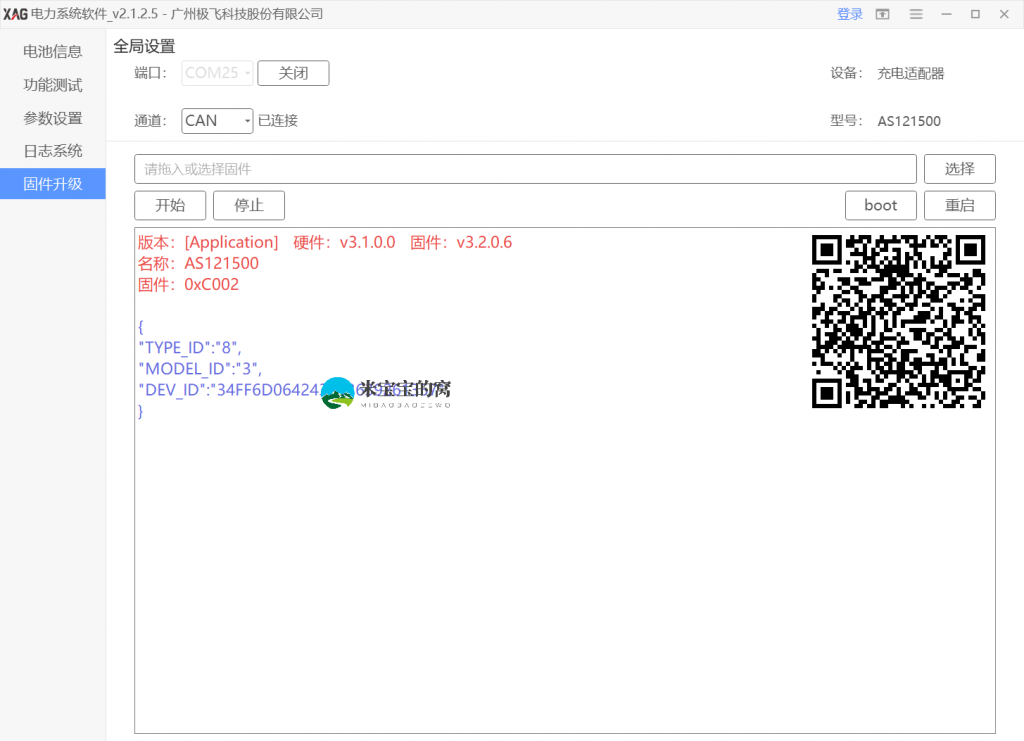The image size is (1024, 741).
Task: Open the CAN channel dropdown
Action: (217, 120)
